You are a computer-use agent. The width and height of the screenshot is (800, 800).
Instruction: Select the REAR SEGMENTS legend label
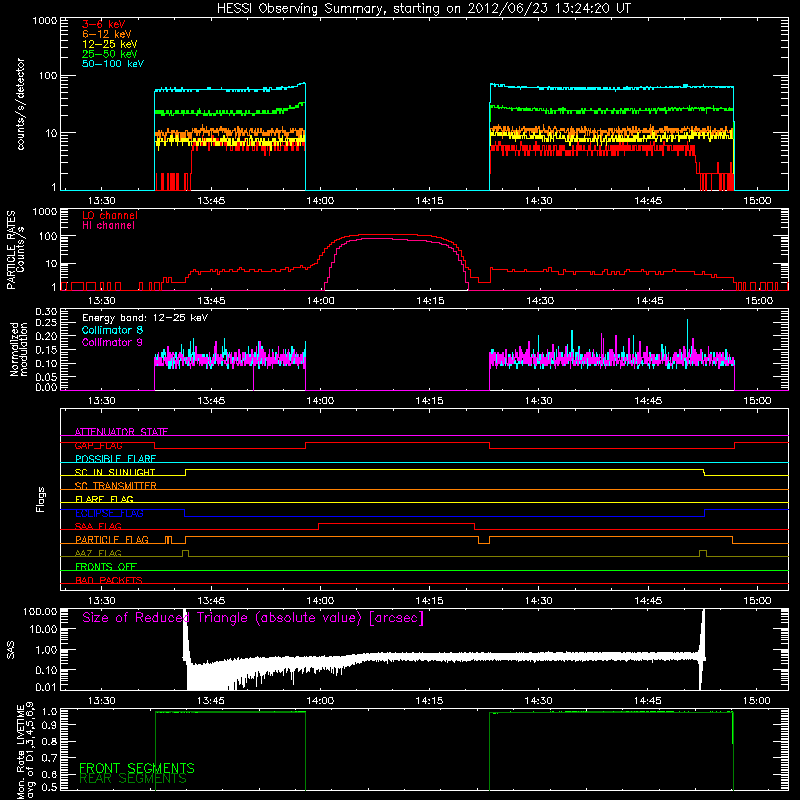[133, 778]
